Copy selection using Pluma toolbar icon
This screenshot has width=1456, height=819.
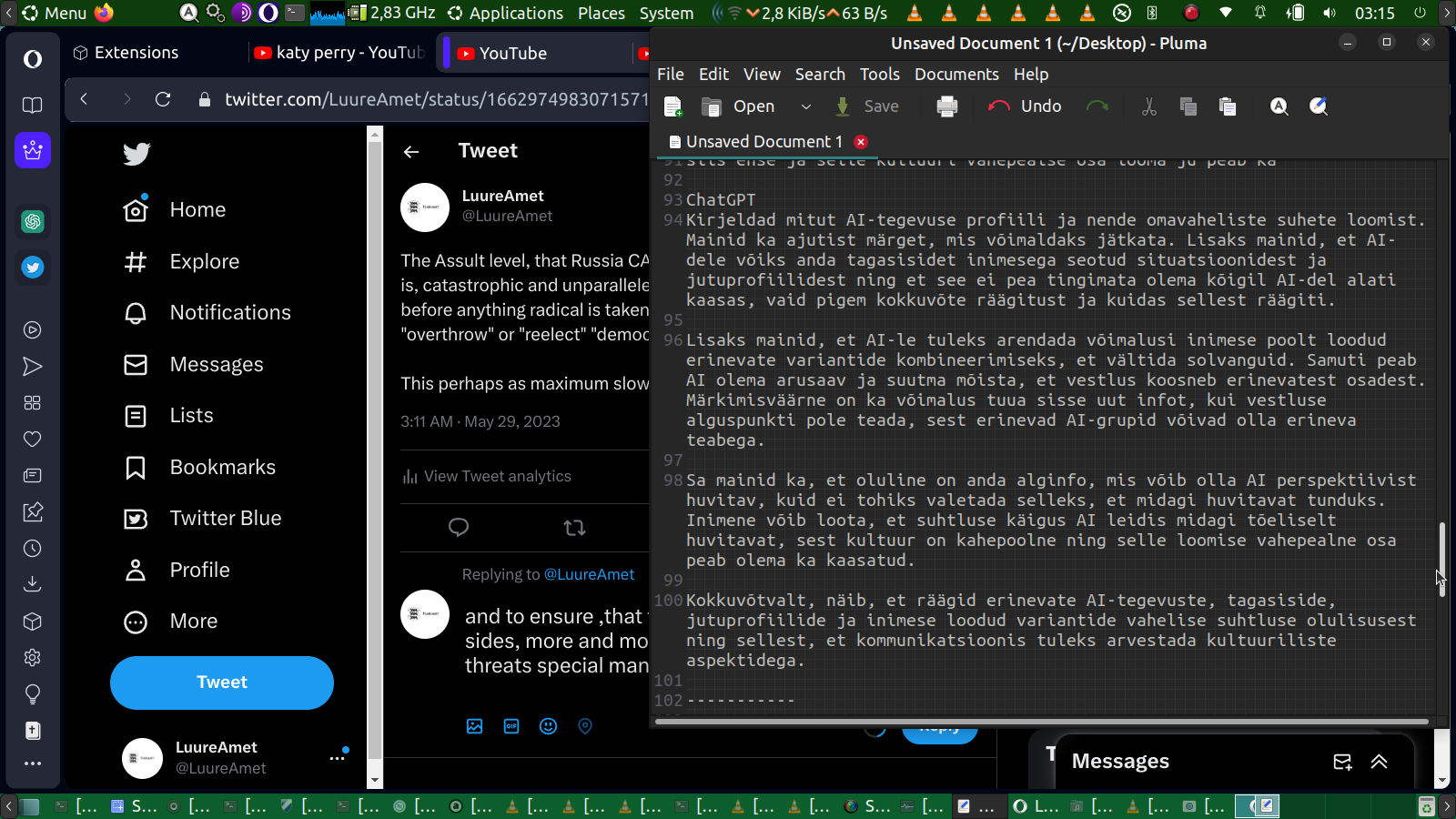(1188, 106)
